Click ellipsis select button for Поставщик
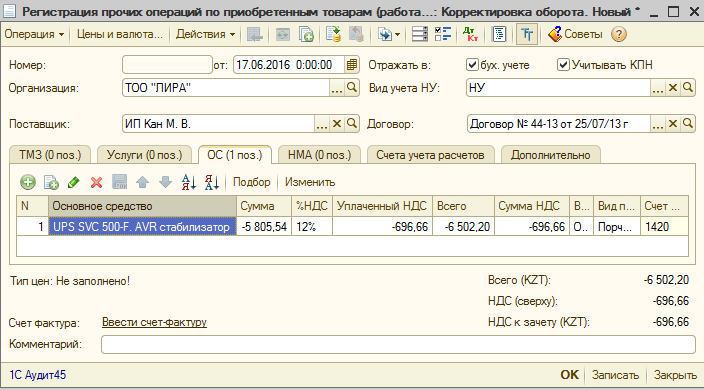704x390 pixels. pos(322,124)
